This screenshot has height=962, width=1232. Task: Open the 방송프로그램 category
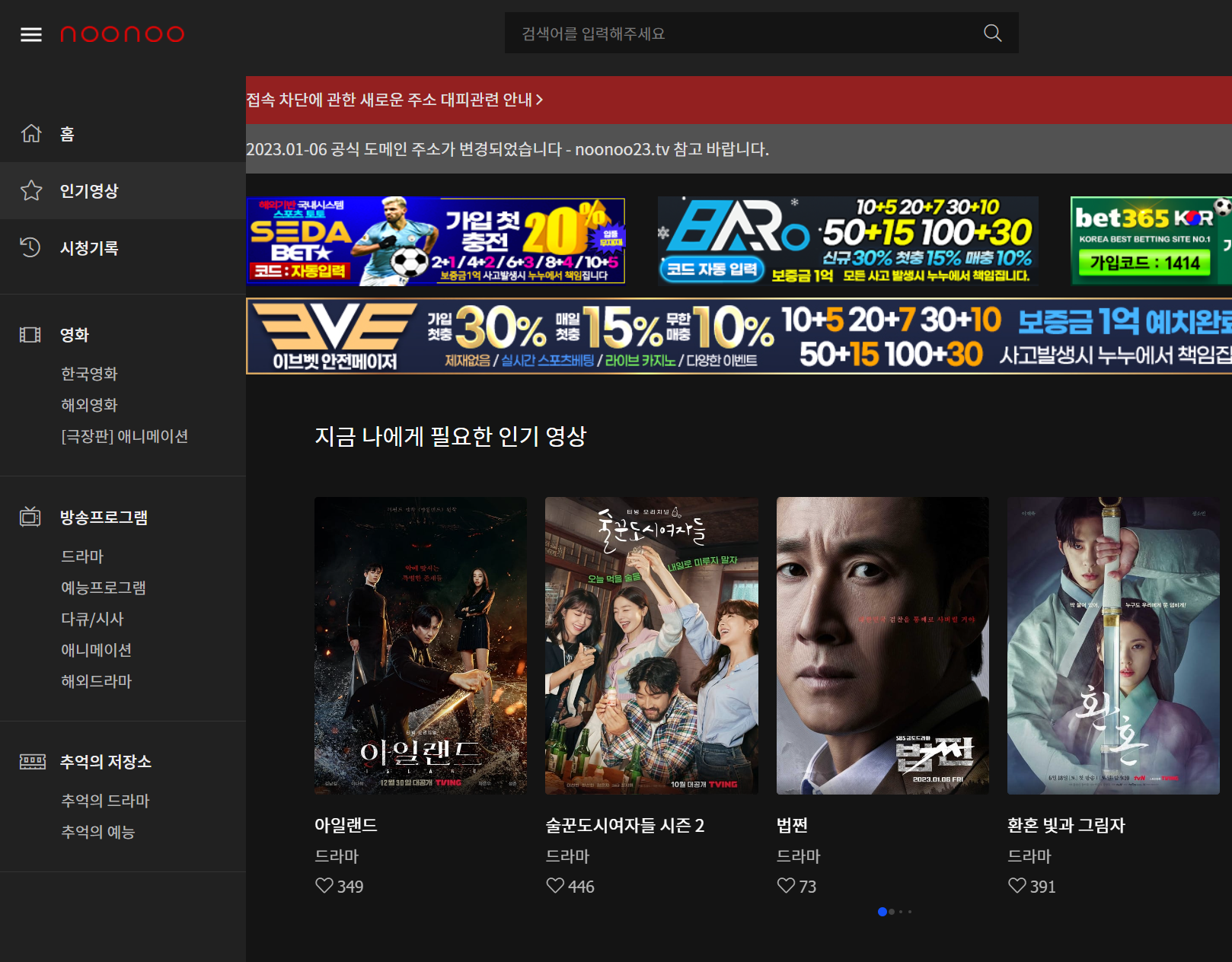104,517
